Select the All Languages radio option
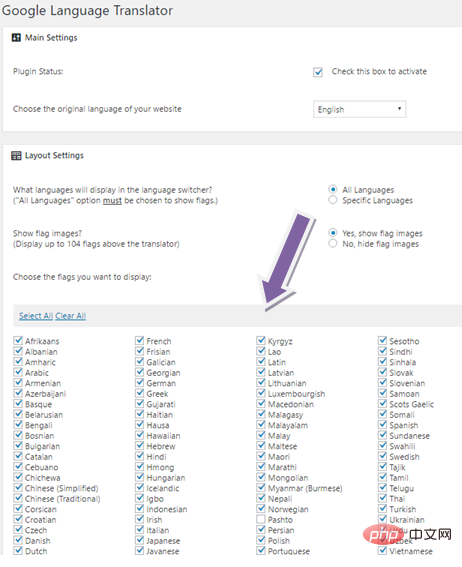The height and width of the screenshot is (567, 462). 333,189
